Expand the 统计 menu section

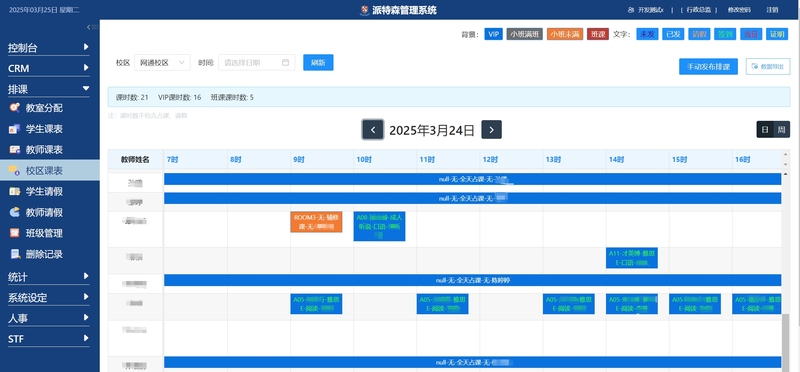[x=48, y=277]
